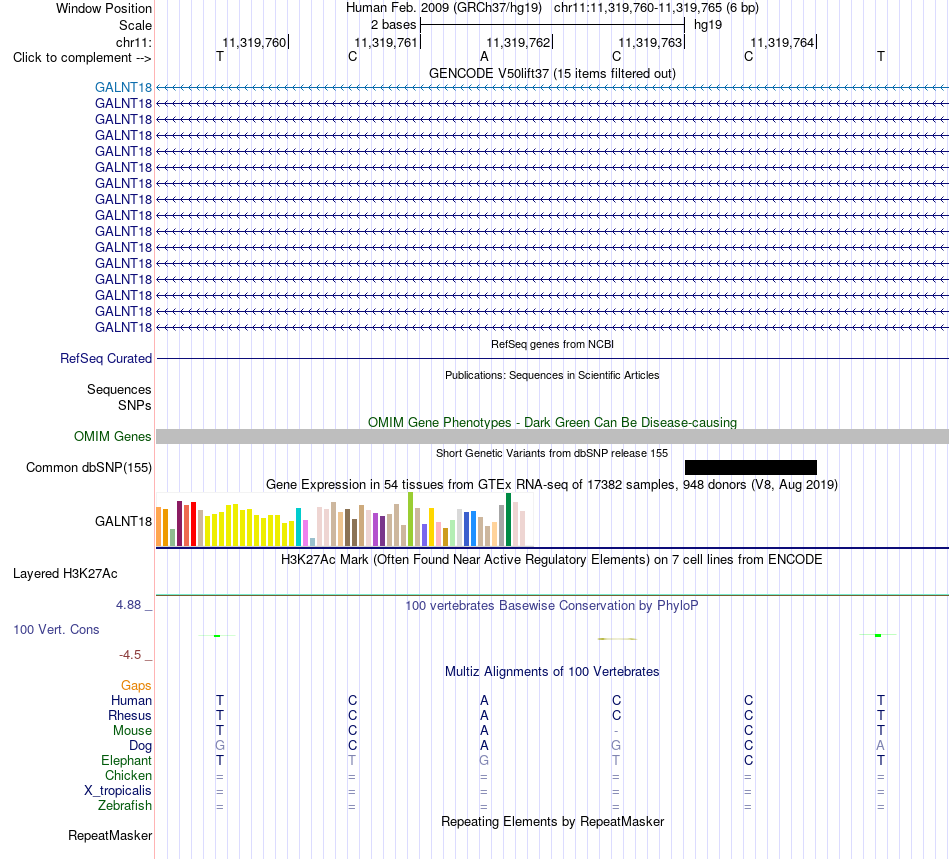
Task: Select the light-blue highlighted GALNT18 transcript label
Action: (123, 87)
